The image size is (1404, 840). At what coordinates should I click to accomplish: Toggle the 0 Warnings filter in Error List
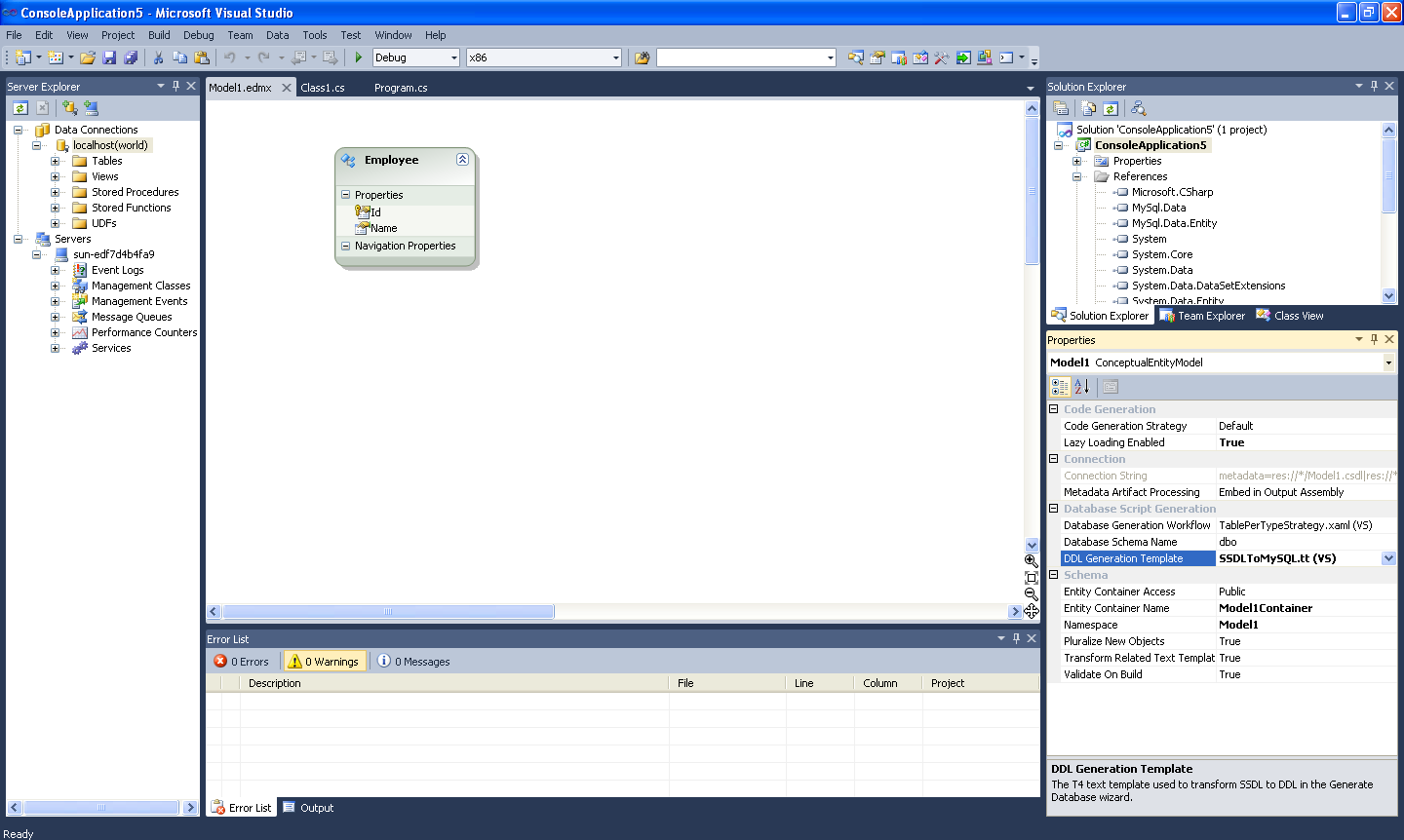tap(323, 661)
